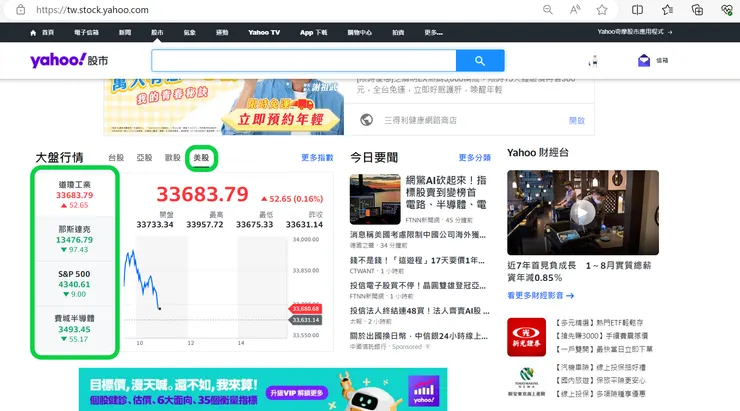Open headline 投信電子股買不停
This screenshot has width=740, height=411.
[x=418, y=285]
